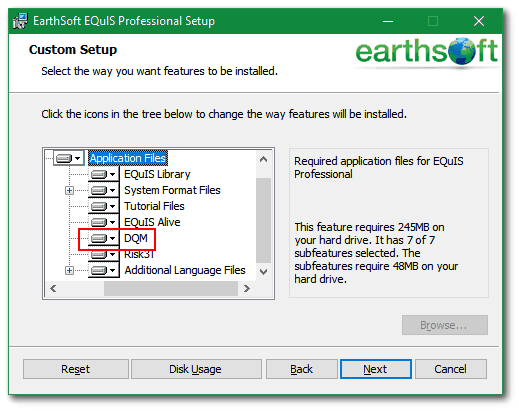Image resolution: width=519 pixels, height=411 pixels.
Task: Click the feature tree scroll down arrow
Action: pyautogui.click(x=263, y=271)
